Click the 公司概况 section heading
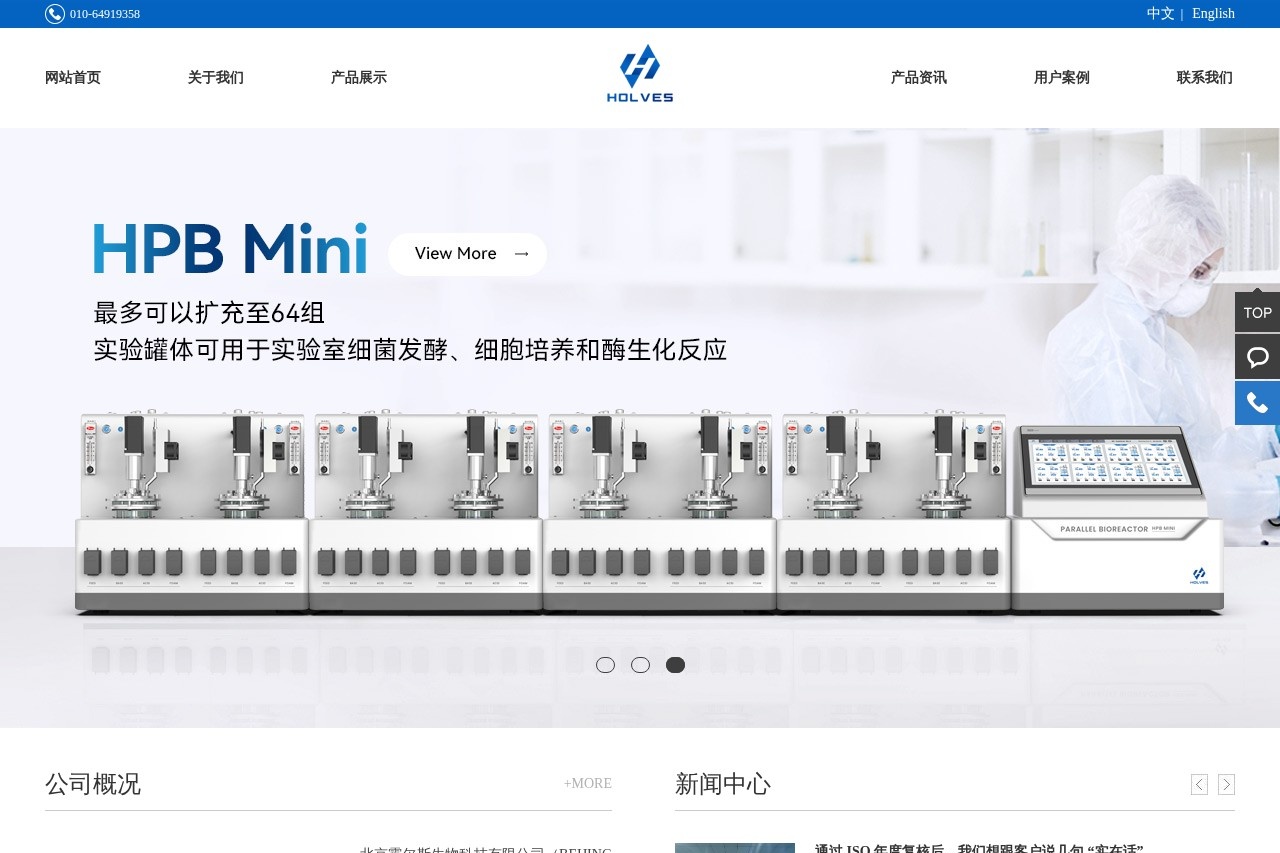The width and height of the screenshot is (1280, 853). tap(93, 784)
